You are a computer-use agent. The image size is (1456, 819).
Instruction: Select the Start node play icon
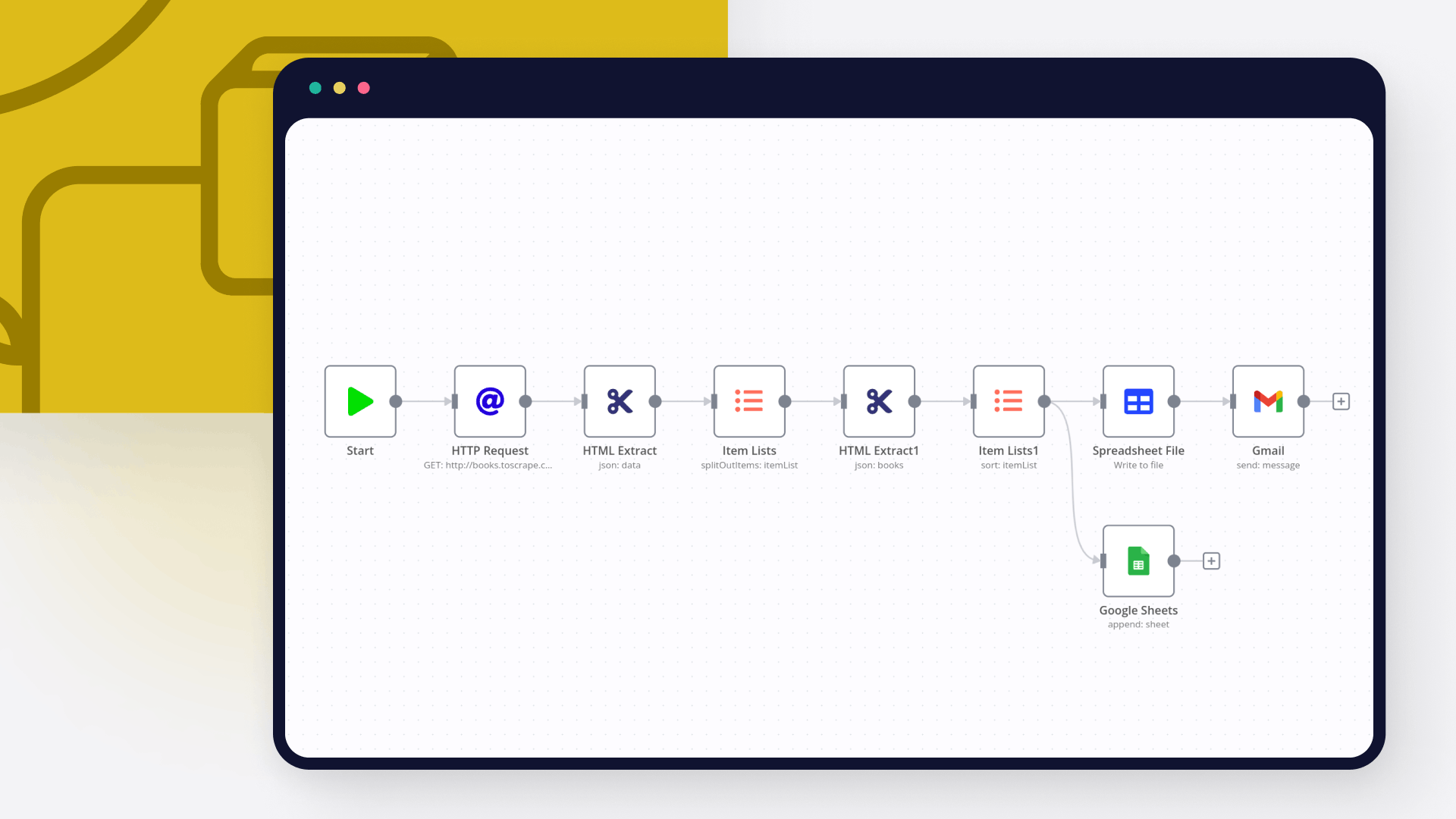[360, 401]
